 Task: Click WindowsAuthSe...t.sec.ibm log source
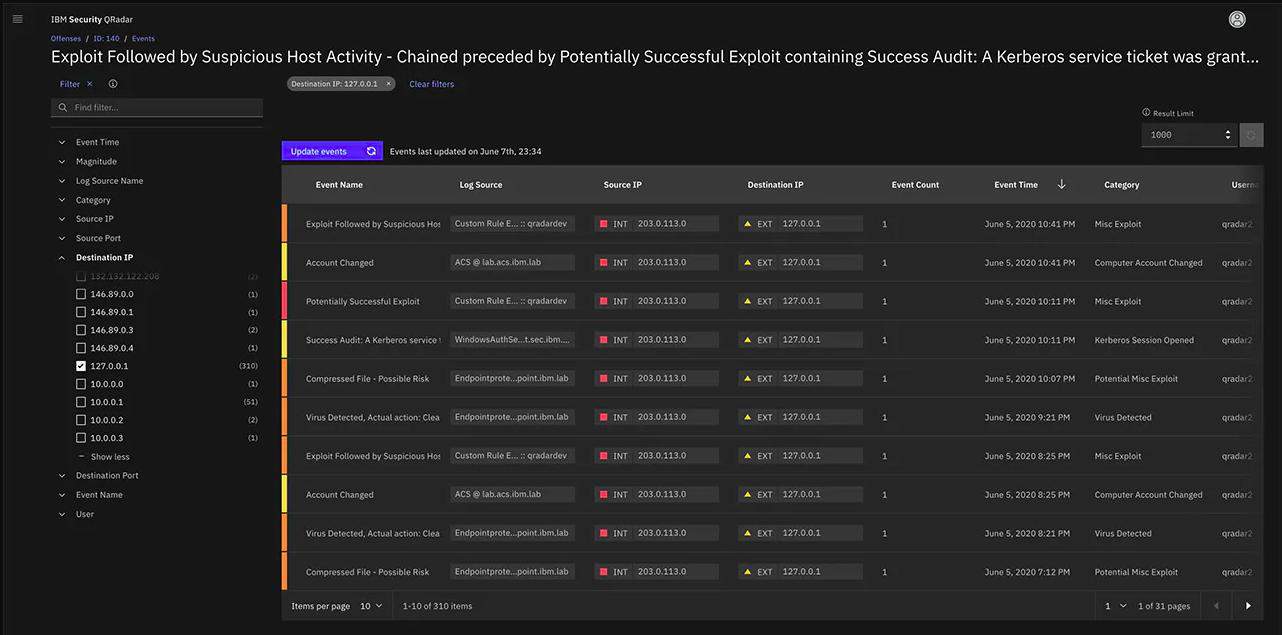click(x=513, y=340)
